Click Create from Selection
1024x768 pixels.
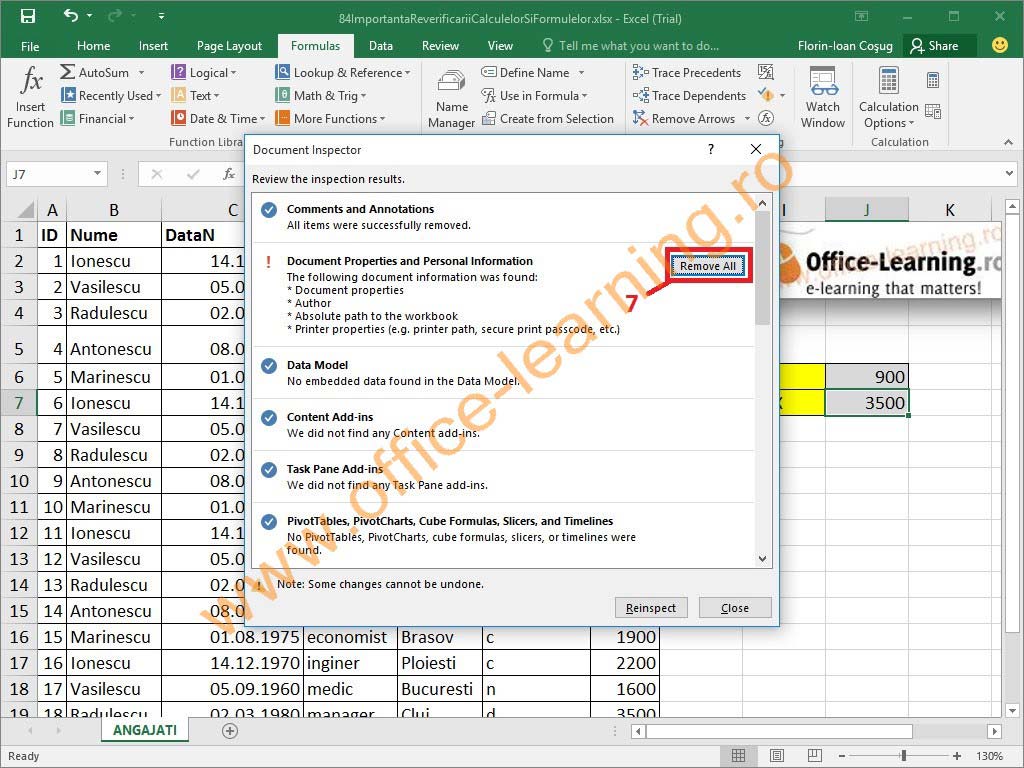coord(547,118)
